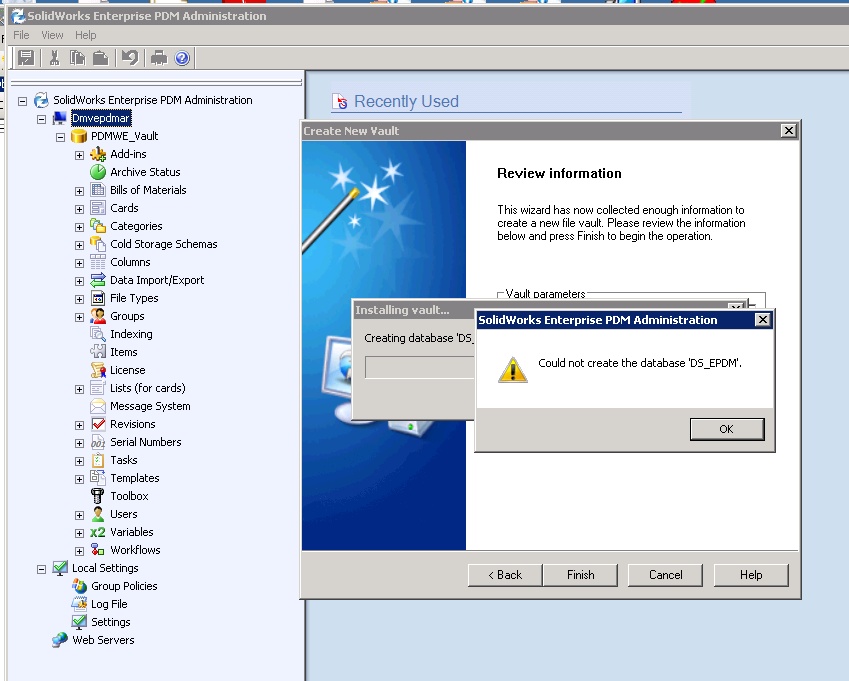
Task: Collapse the PDMWE_Vault node
Action: tap(60, 137)
